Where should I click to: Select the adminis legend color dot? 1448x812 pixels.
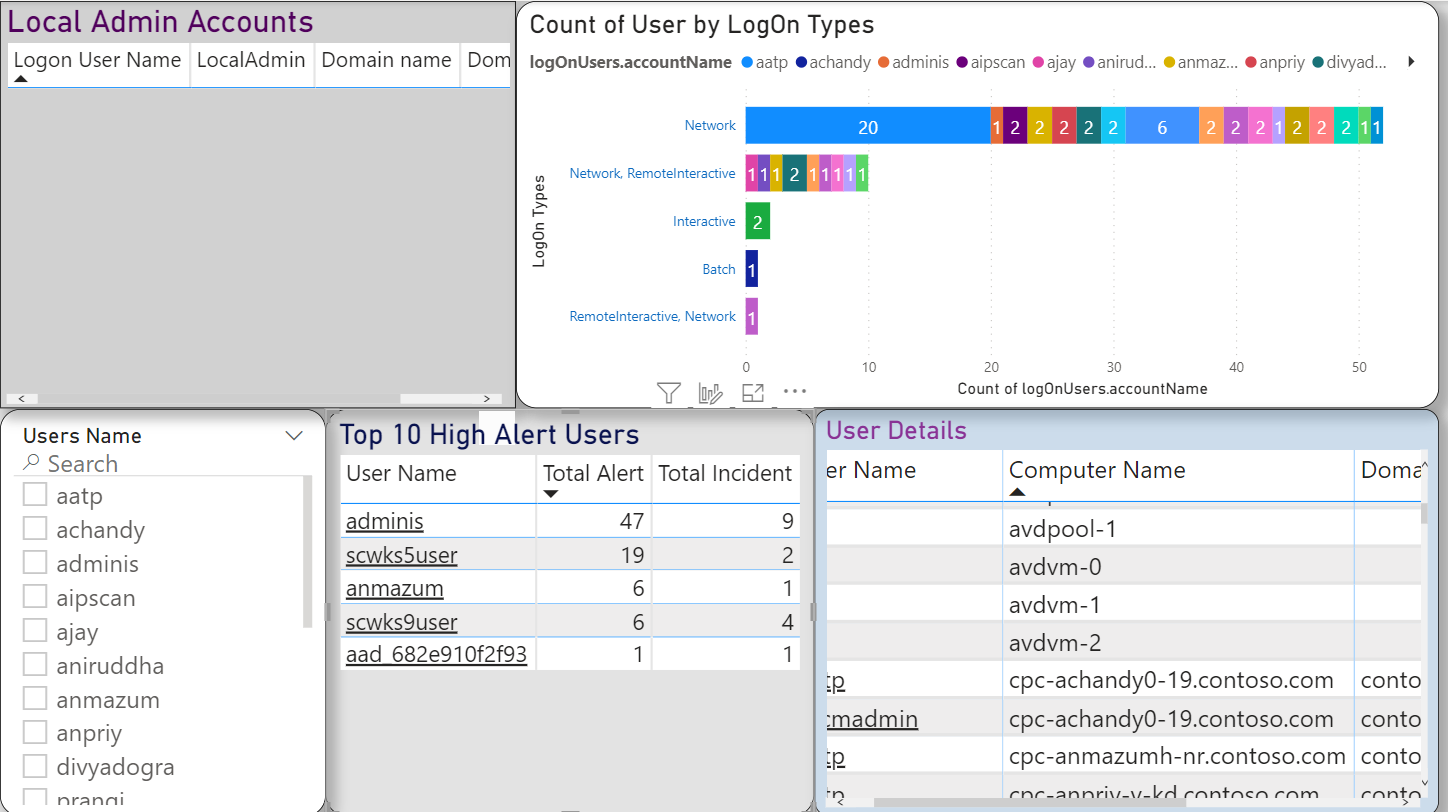(x=884, y=62)
